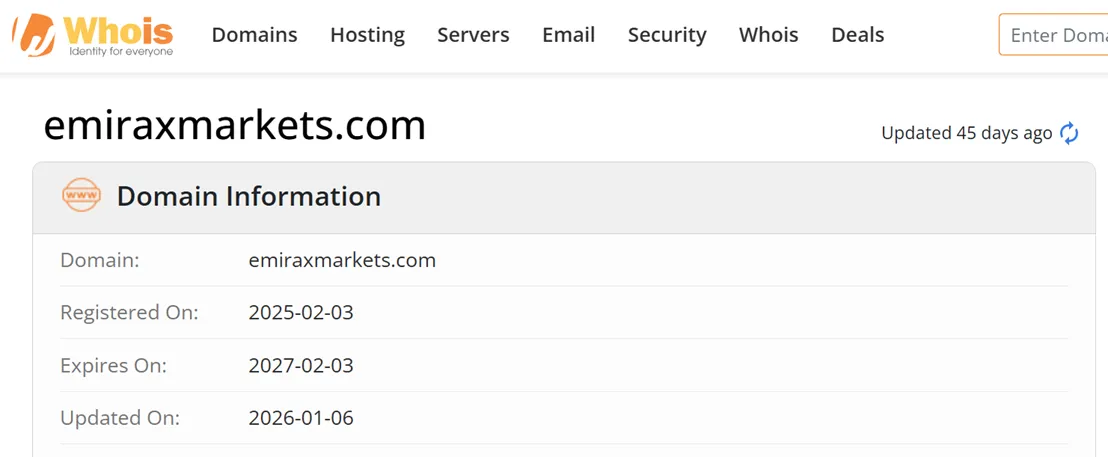Click the Registered On date 2025-02-03
The height and width of the screenshot is (457, 1108).
[301, 312]
